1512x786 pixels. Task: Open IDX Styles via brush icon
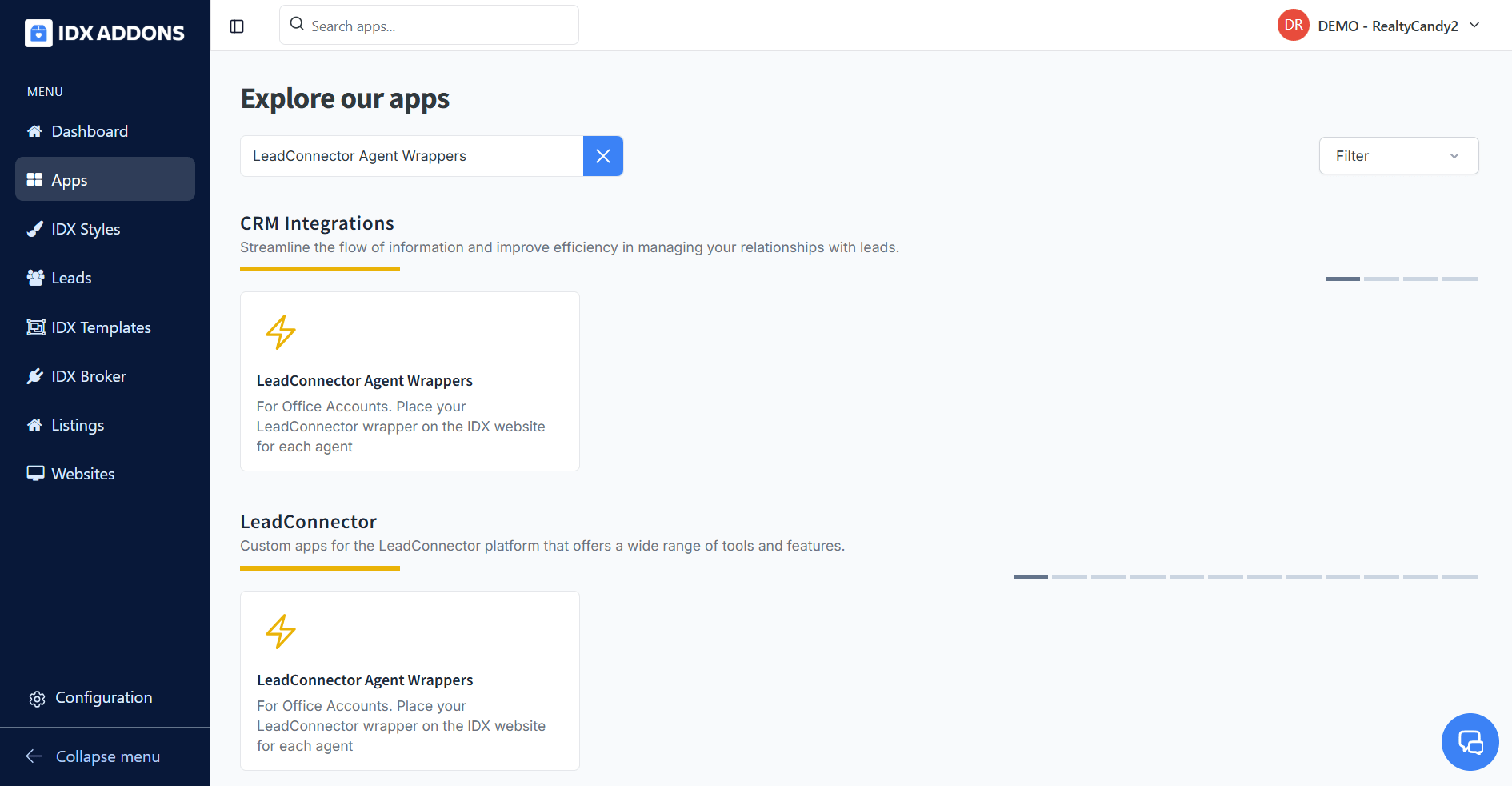[x=35, y=229]
